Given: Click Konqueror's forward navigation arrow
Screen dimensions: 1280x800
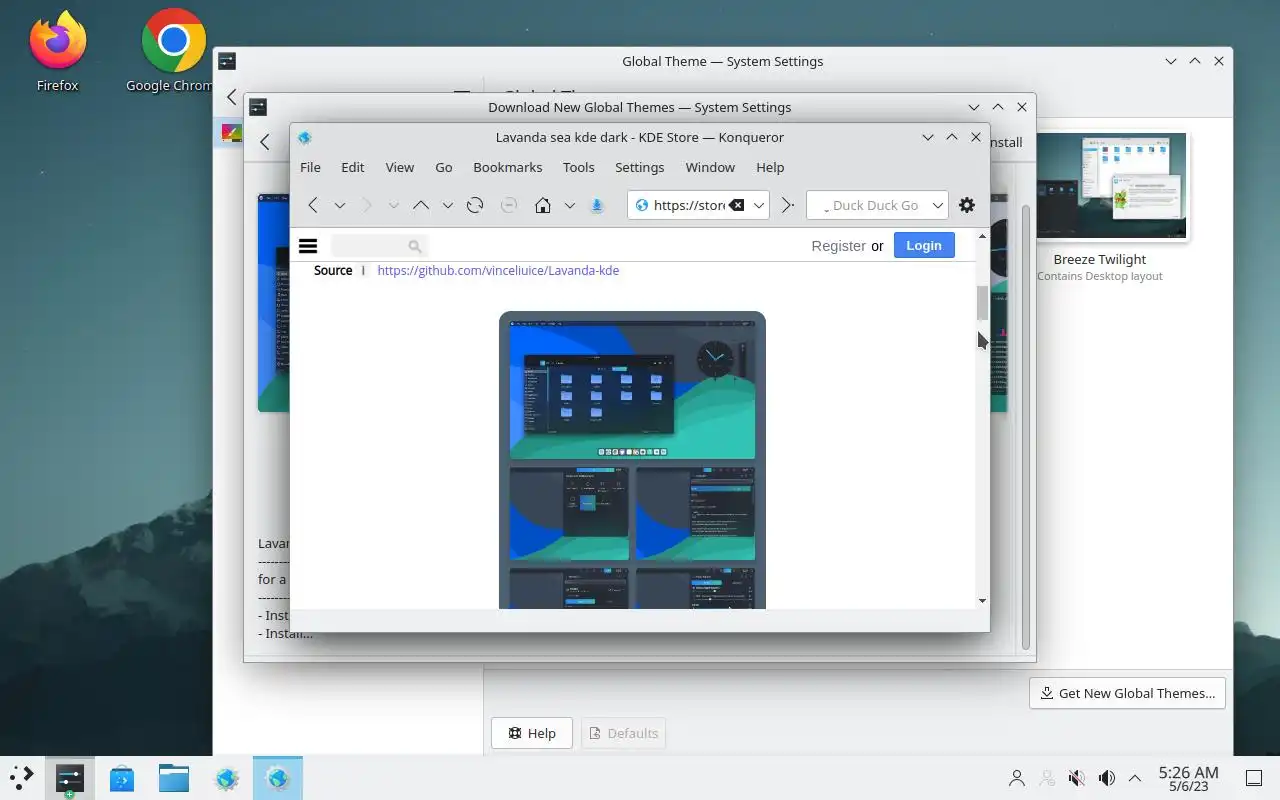Looking at the screenshot, I should 367,205.
